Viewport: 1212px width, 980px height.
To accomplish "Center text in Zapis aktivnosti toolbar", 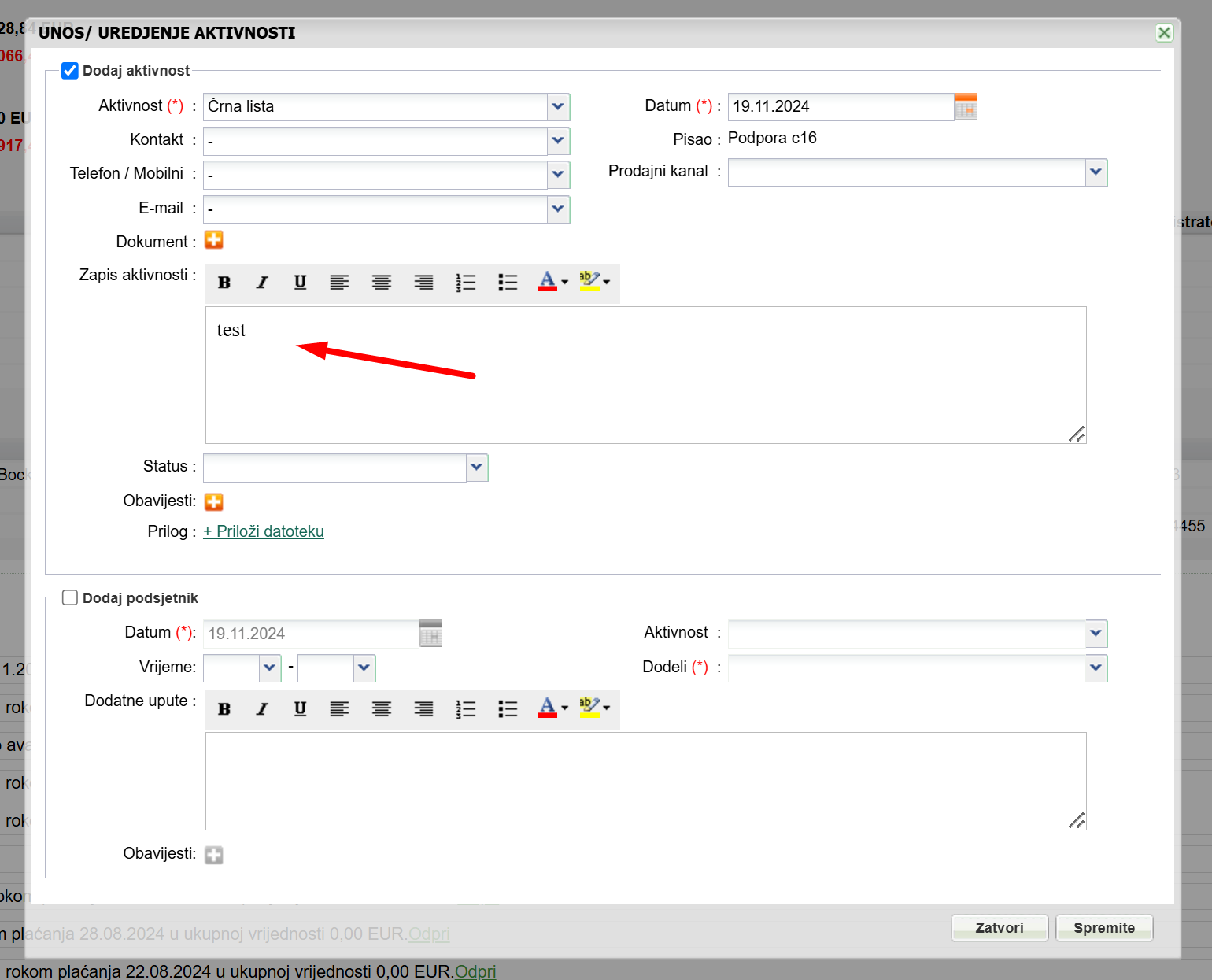I will [382, 283].
